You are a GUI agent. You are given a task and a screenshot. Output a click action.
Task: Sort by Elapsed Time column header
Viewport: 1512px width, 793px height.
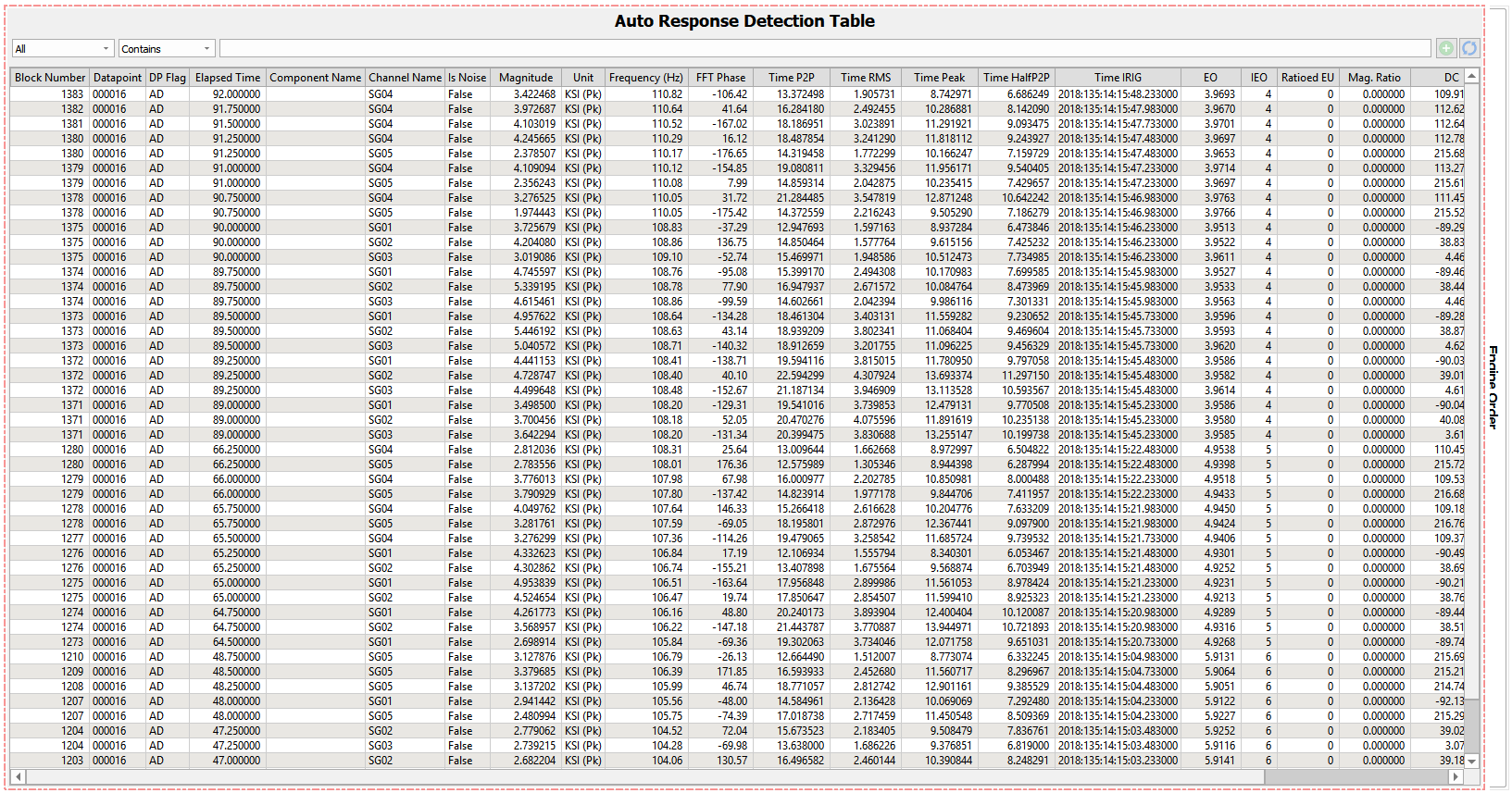coord(228,78)
